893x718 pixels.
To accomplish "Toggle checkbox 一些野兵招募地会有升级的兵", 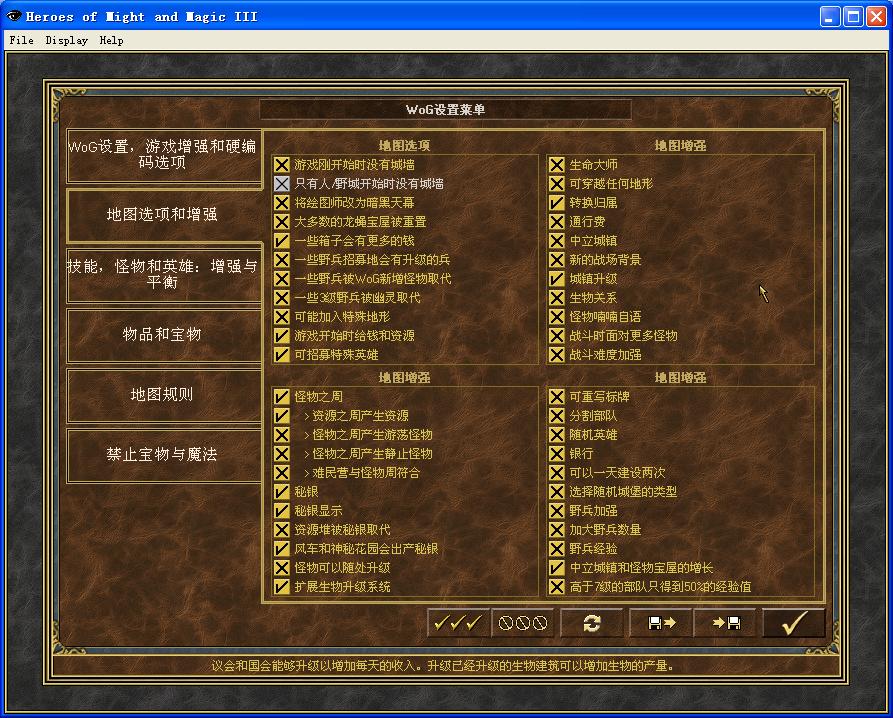I will [281, 260].
